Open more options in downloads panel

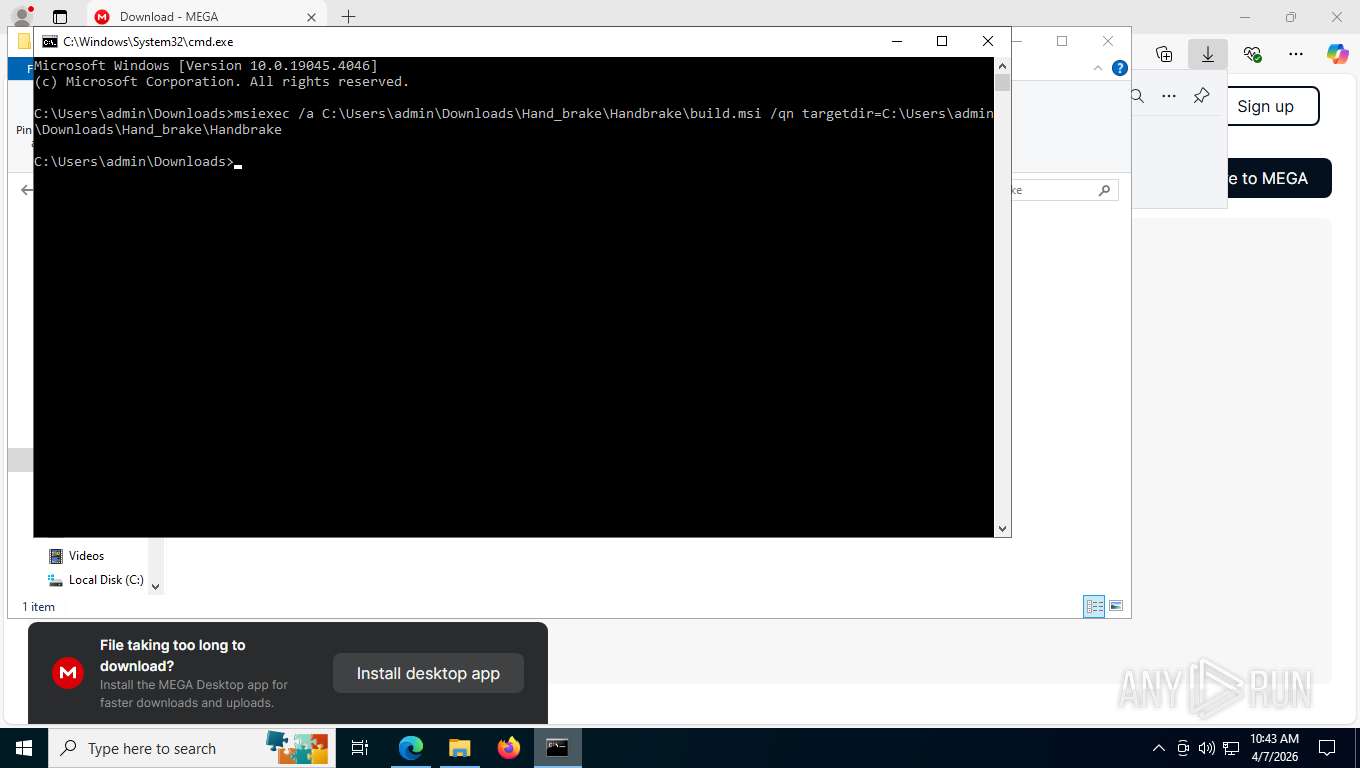[x=1169, y=96]
